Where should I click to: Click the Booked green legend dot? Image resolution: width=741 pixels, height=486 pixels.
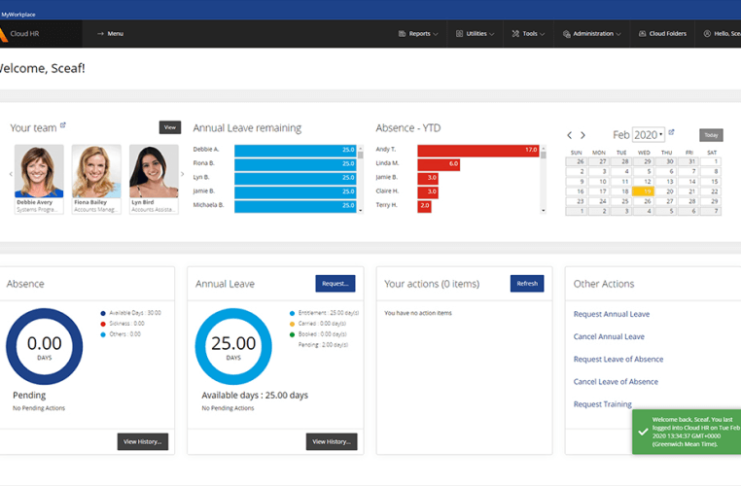pos(292,335)
